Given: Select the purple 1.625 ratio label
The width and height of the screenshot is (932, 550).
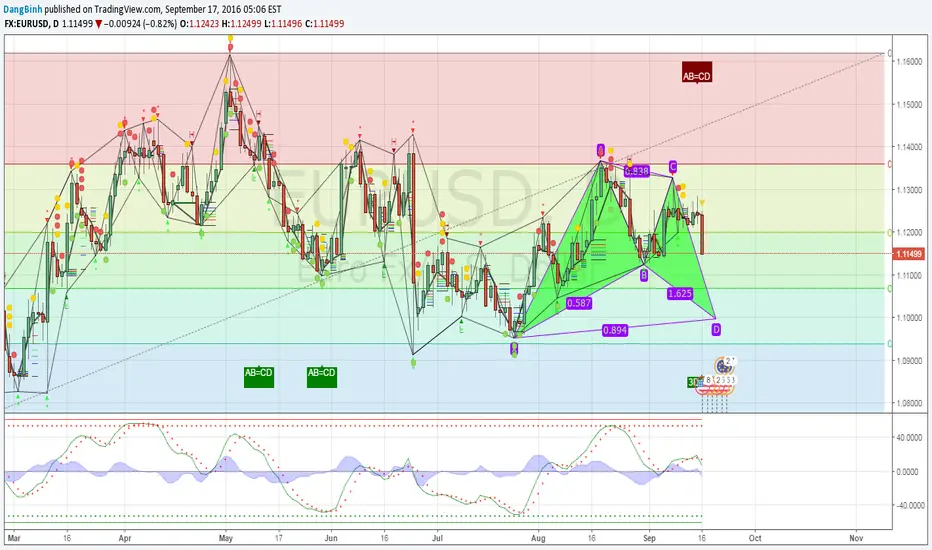Looking at the screenshot, I should click(x=679, y=293).
